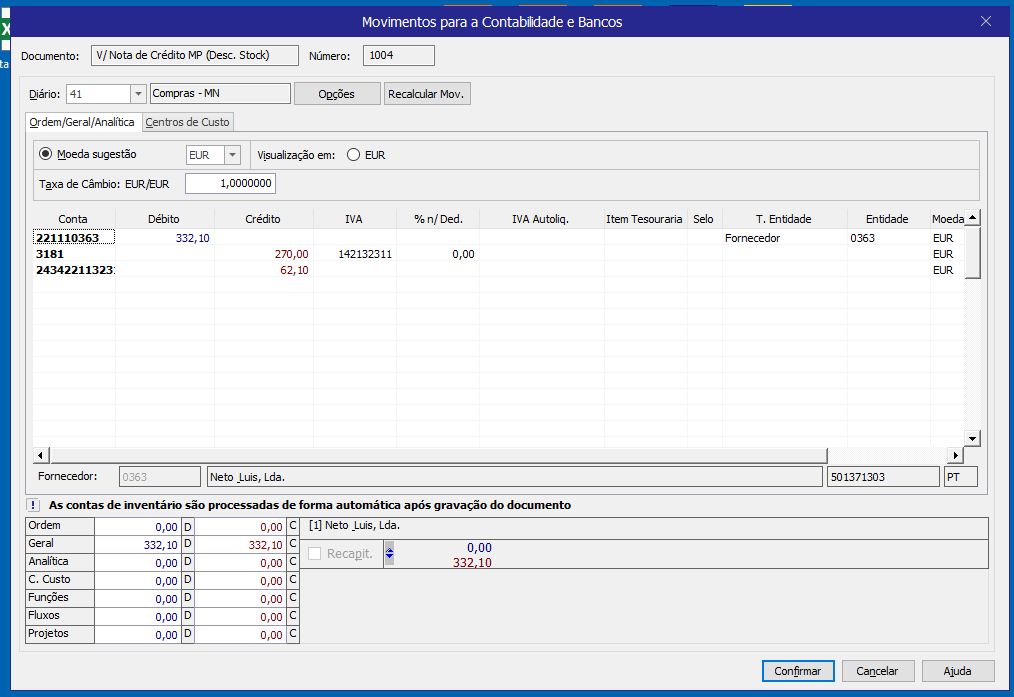Tick the Recapit. checkbox
1014x697 pixels.
(x=315, y=554)
